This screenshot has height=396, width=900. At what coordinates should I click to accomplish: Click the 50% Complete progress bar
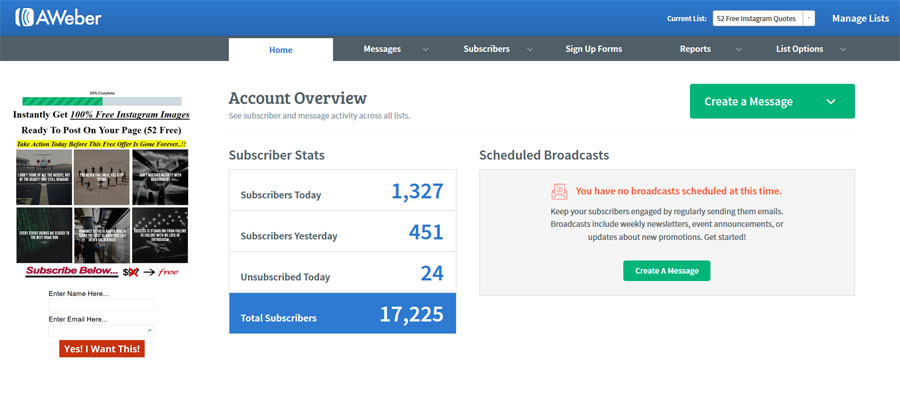pyautogui.click(x=102, y=101)
